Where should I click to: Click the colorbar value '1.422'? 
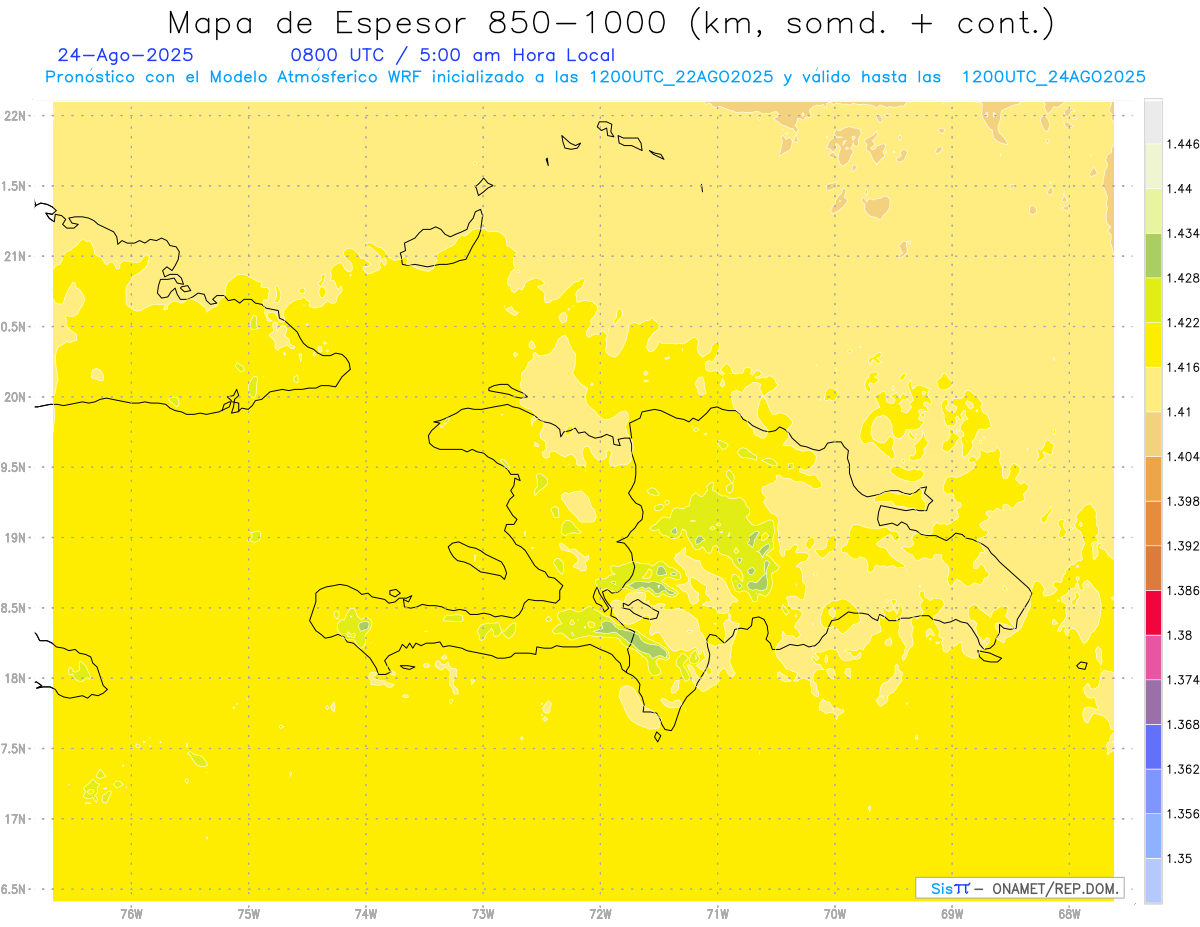tap(1183, 323)
